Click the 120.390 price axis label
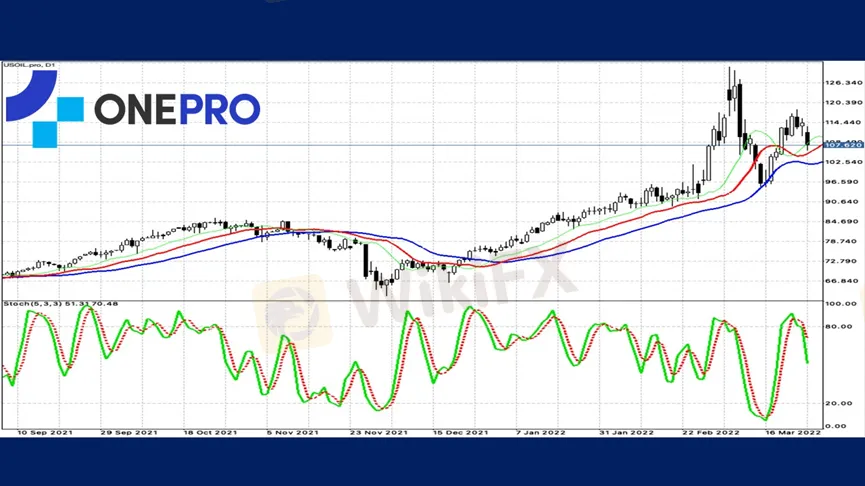 click(x=843, y=103)
